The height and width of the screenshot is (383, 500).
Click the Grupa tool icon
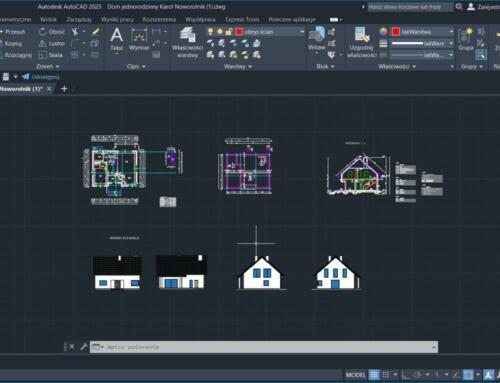tap(466, 39)
